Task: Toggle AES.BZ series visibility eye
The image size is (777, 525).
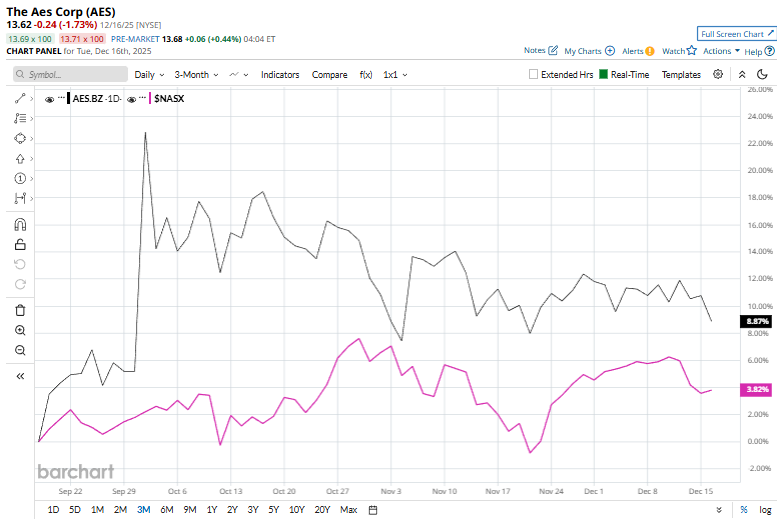Action: point(49,100)
